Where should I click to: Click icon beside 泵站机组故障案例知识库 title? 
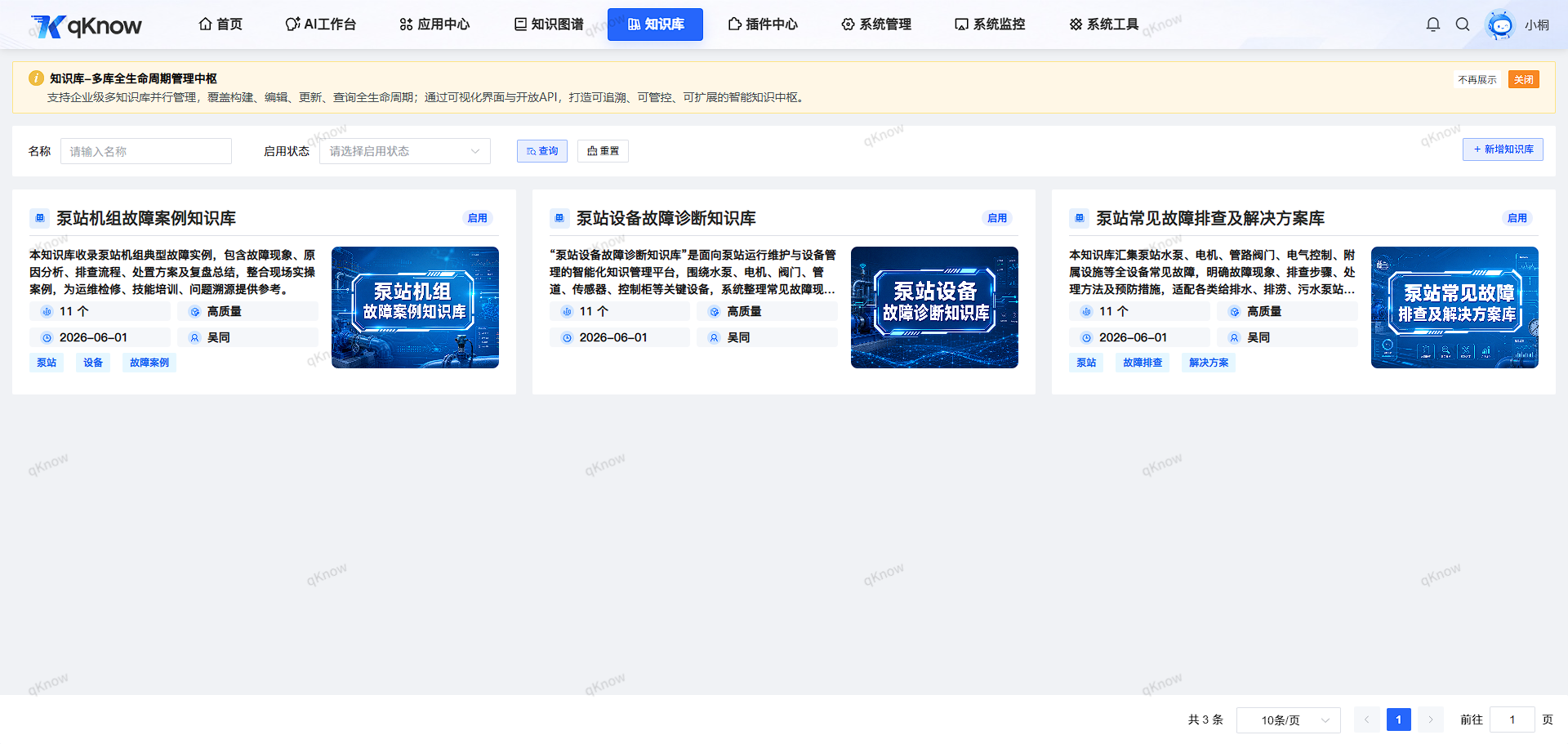tap(40, 218)
